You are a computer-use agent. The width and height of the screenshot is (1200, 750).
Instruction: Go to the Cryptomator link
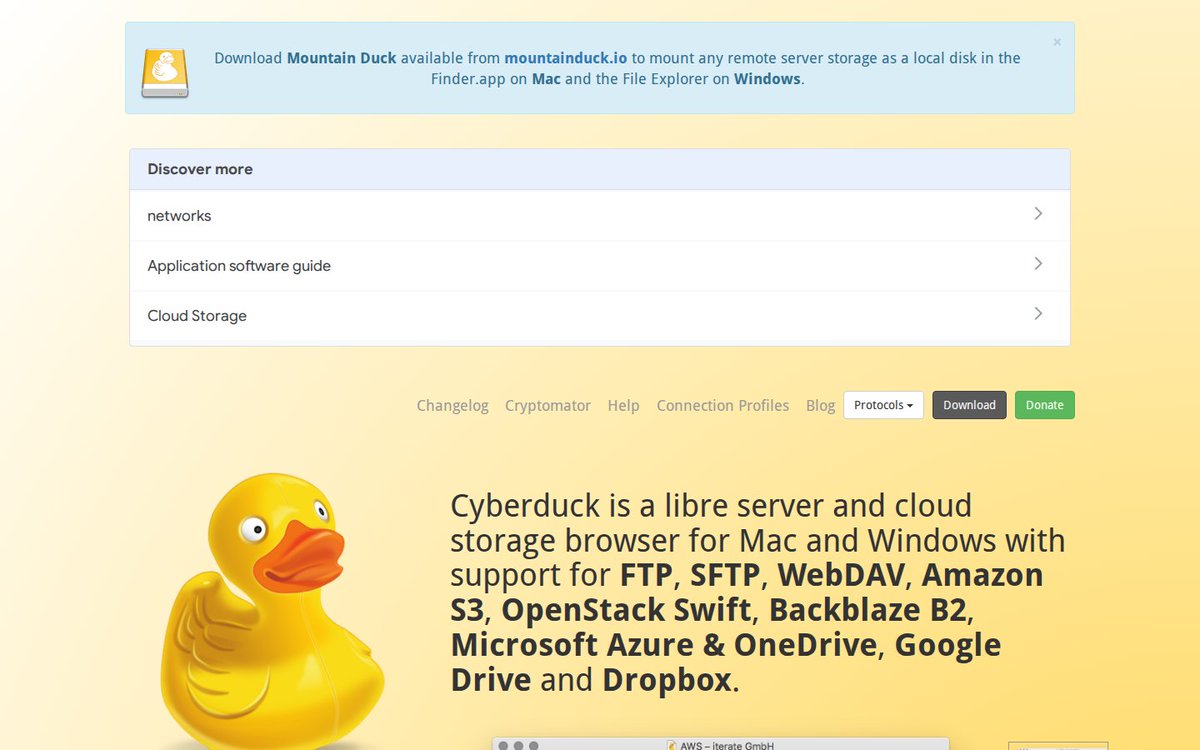pyautogui.click(x=548, y=405)
